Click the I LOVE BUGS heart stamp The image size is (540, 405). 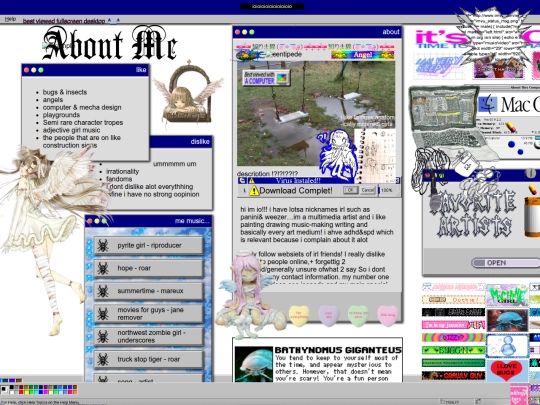(507, 371)
